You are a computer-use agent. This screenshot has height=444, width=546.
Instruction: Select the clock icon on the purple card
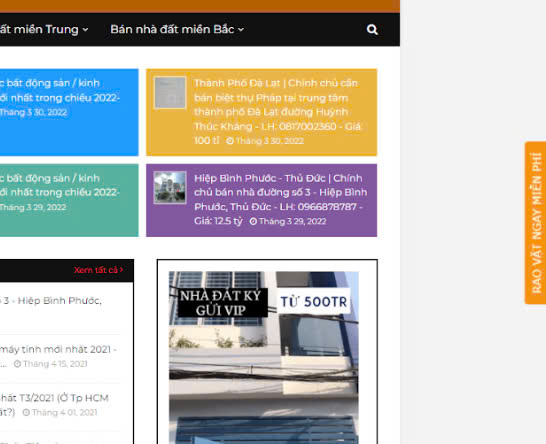click(x=253, y=221)
